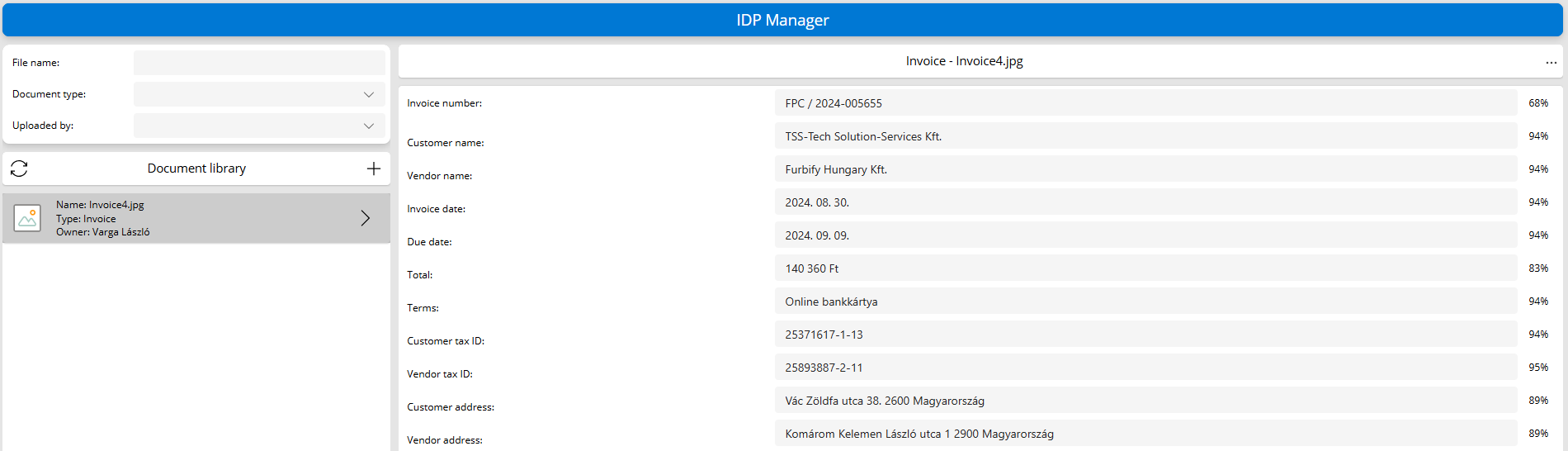
Task: Focus the Vendor tax ID field
Action: 1145,368
